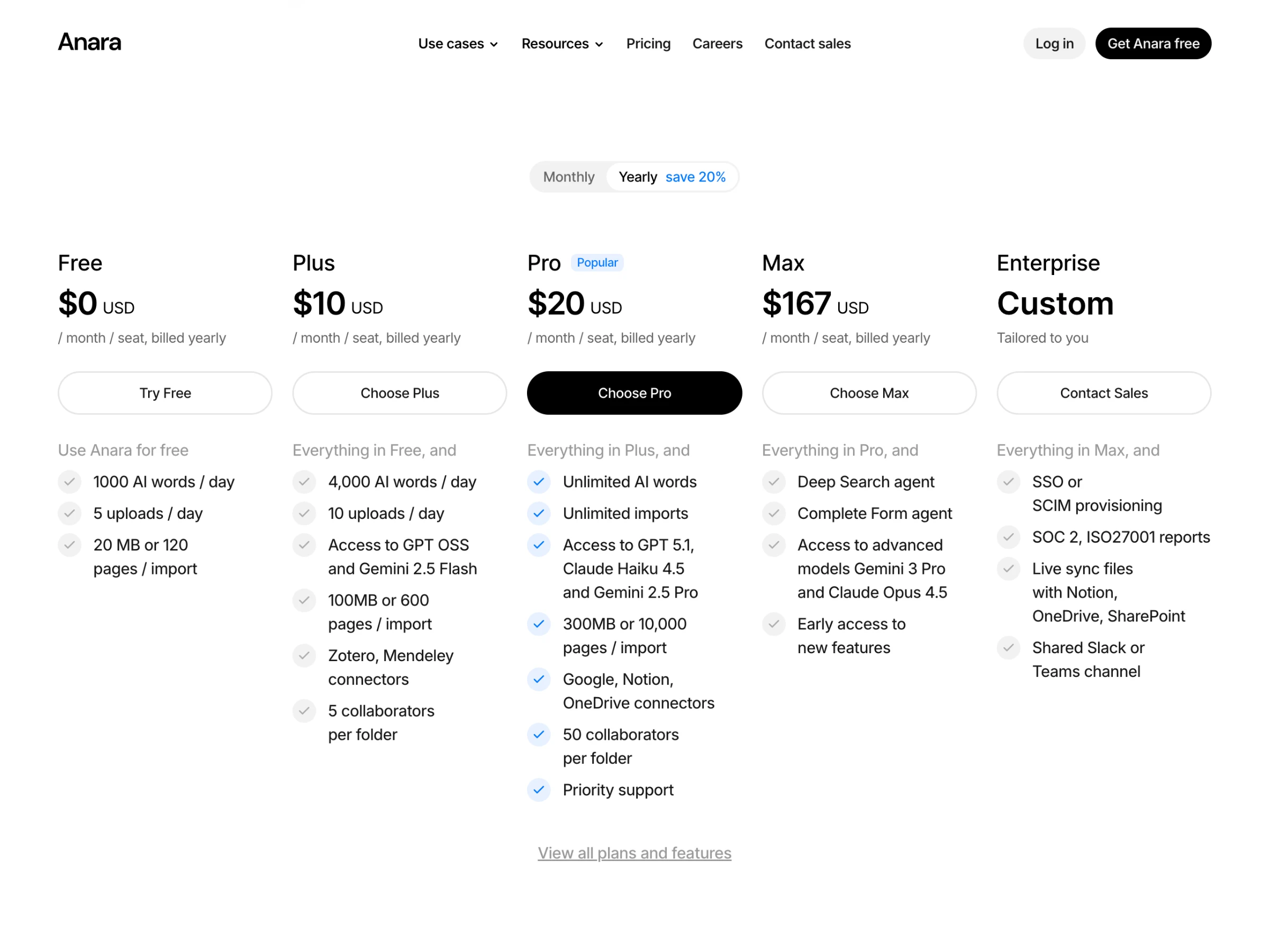
Task: Click the checkmark beside Unlimited AI words
Action: coord(539,482)
